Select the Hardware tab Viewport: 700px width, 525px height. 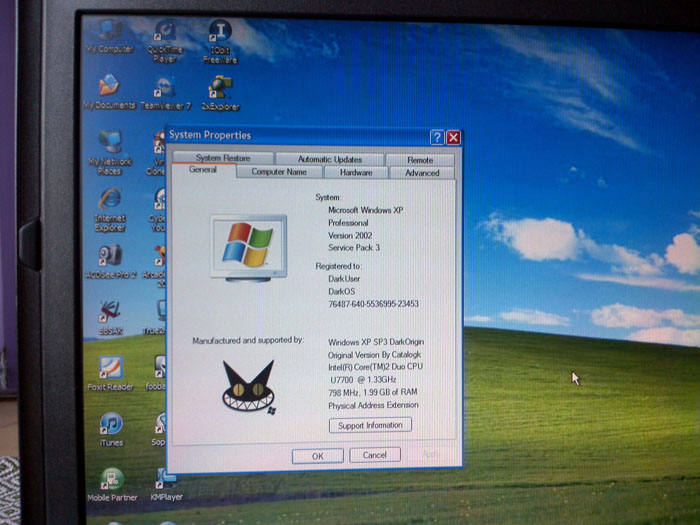pos(356,172)
